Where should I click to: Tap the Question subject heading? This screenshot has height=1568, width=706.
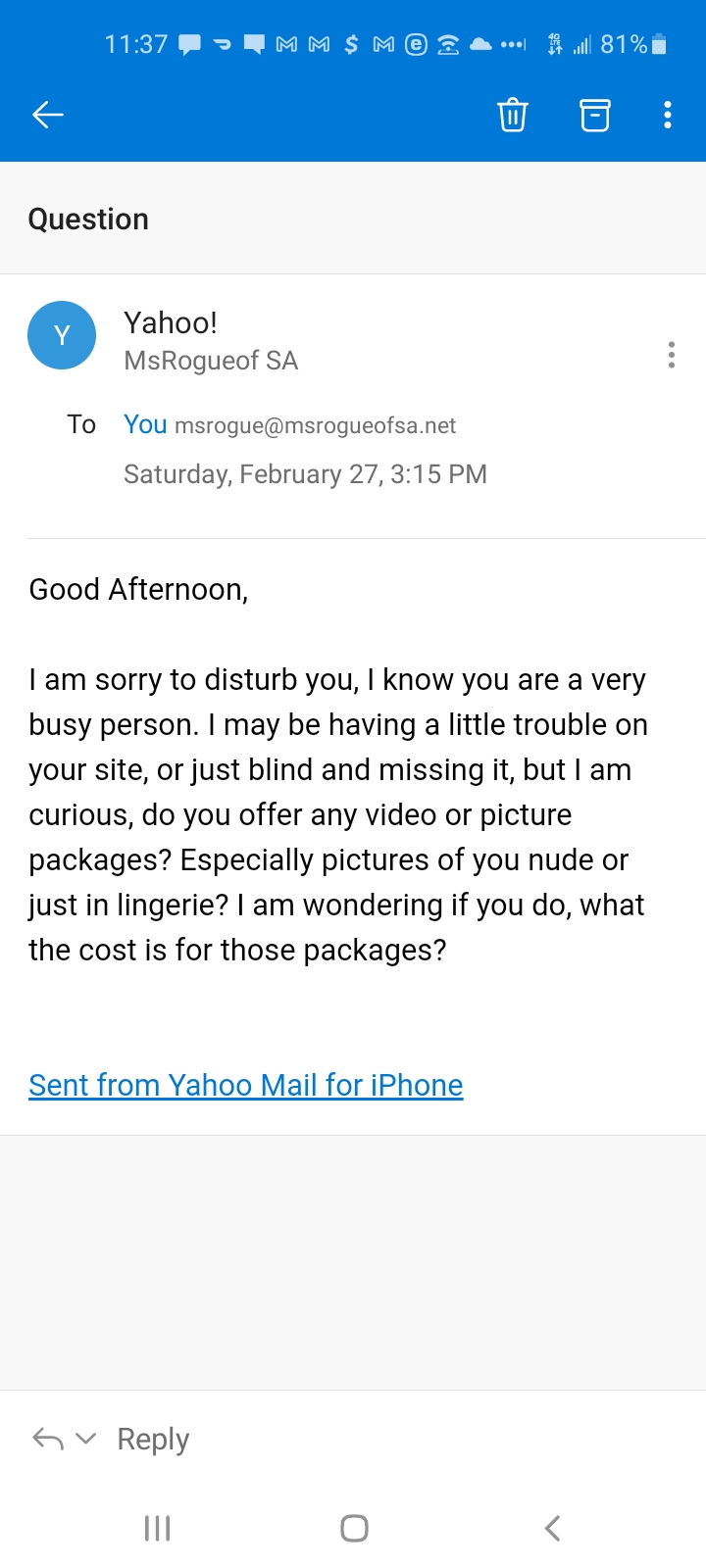click(x=88, y=219)
